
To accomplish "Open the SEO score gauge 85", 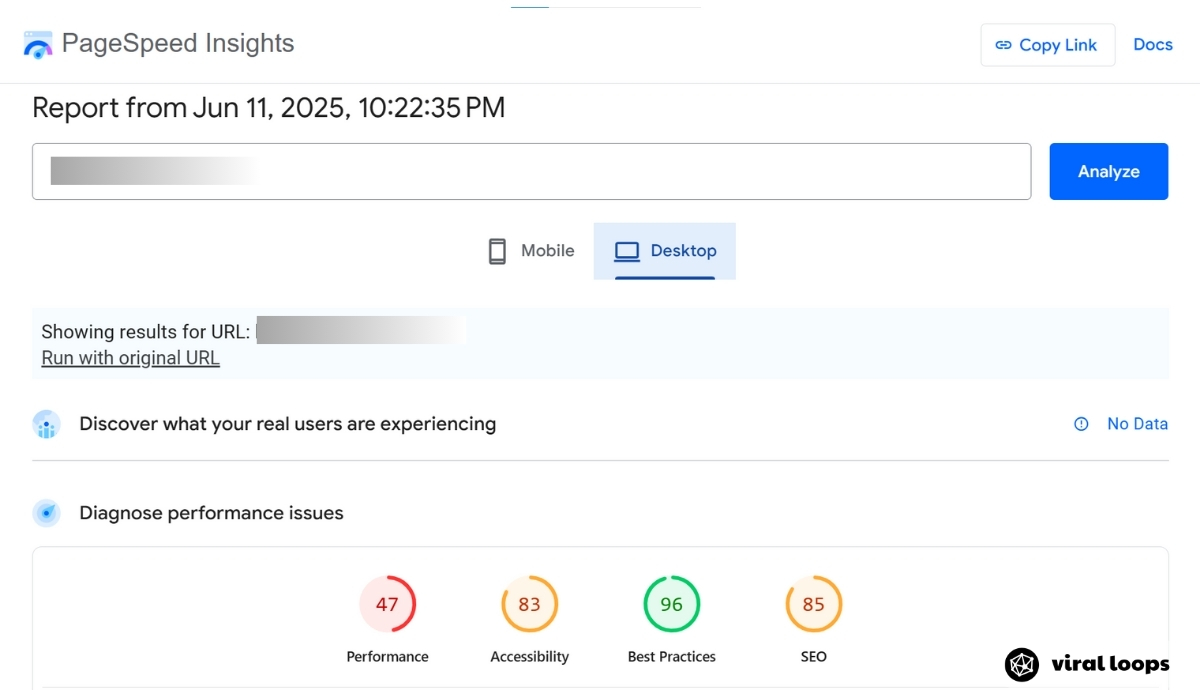I will 813,604.
